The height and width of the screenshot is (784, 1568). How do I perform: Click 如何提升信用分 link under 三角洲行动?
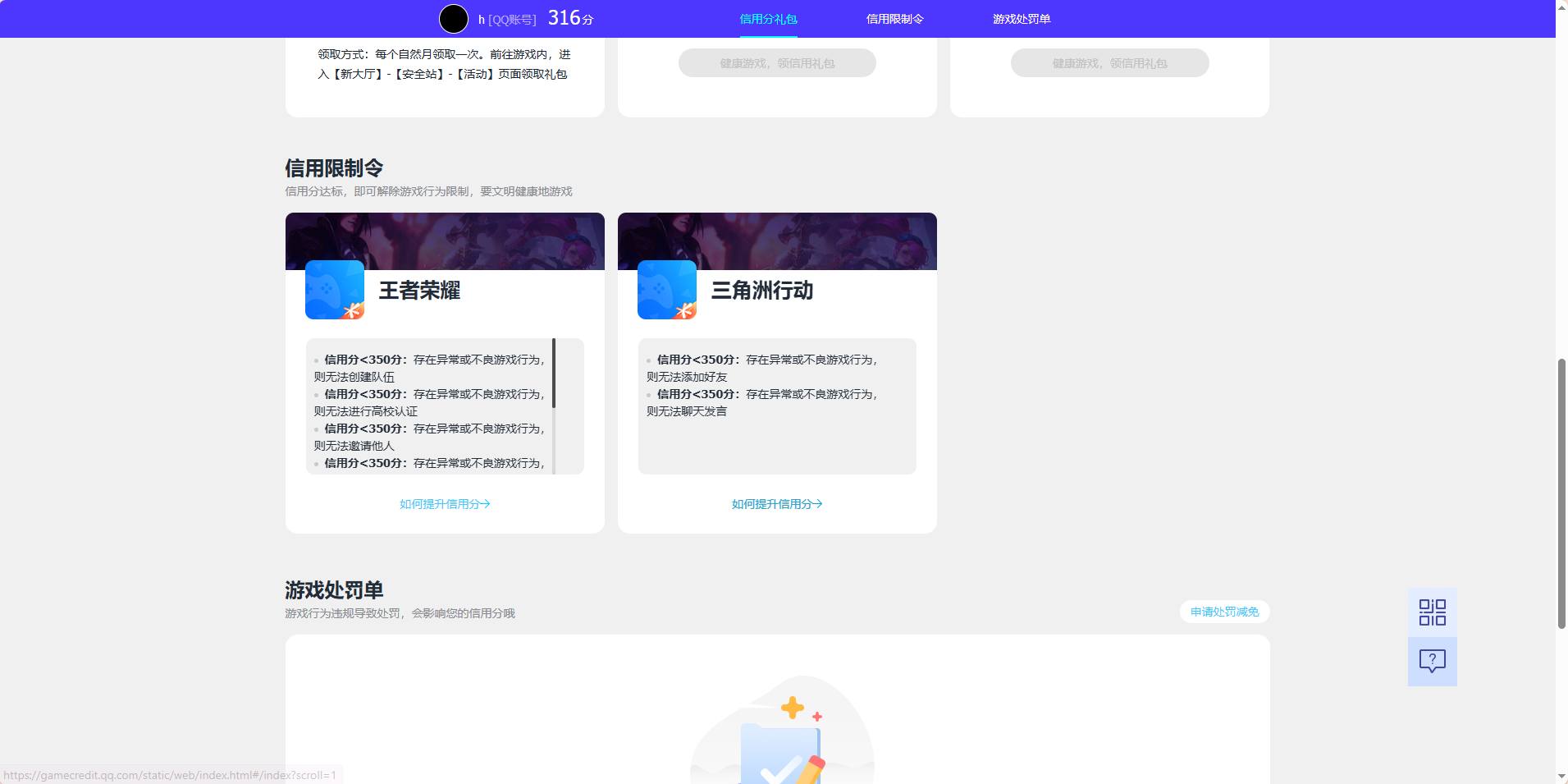[777, 504]
